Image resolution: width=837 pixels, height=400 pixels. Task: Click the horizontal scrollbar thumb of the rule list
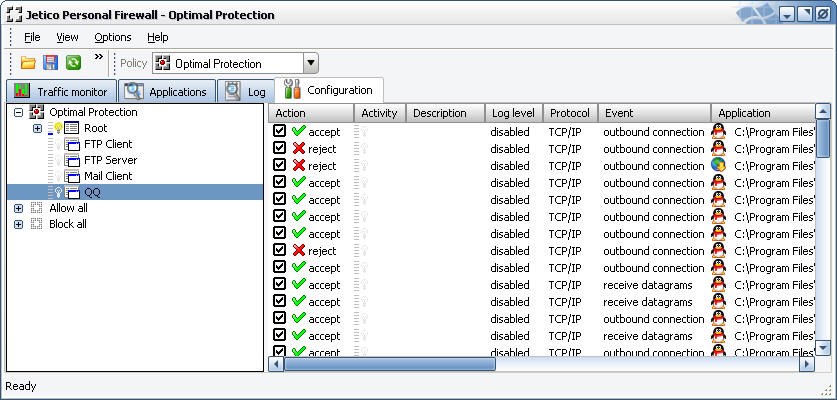point(390,364)
